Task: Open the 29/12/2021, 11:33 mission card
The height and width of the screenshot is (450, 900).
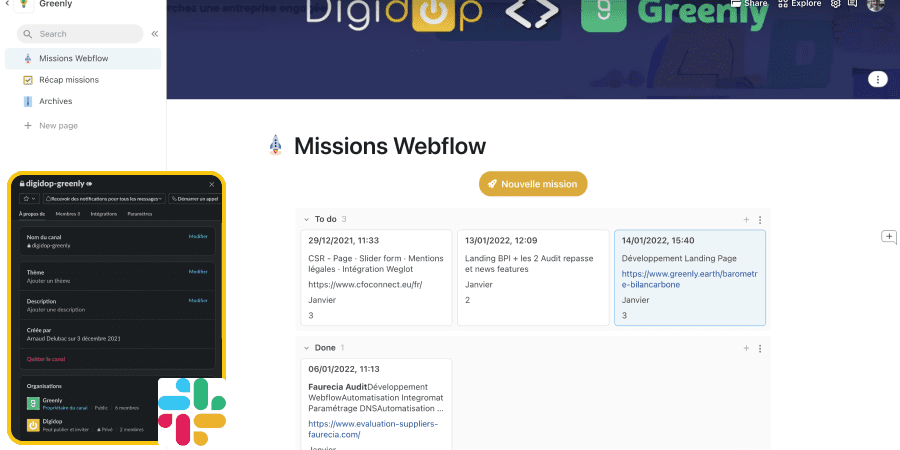Action: (x=377, y=278)
